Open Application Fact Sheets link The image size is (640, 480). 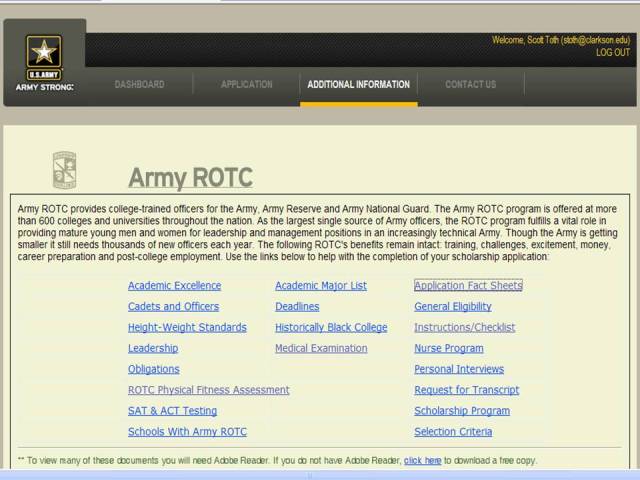(x=468, y=286)
